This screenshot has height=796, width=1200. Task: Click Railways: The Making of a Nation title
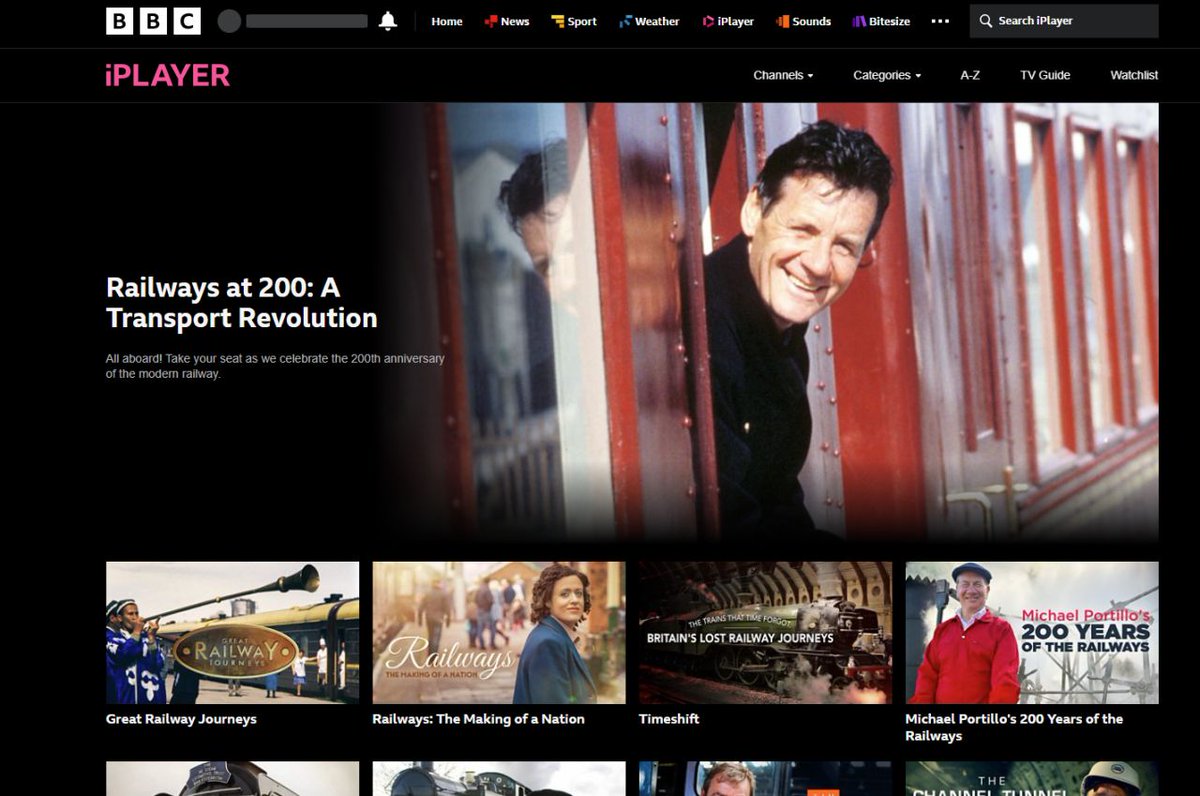[x=478, y=719]
